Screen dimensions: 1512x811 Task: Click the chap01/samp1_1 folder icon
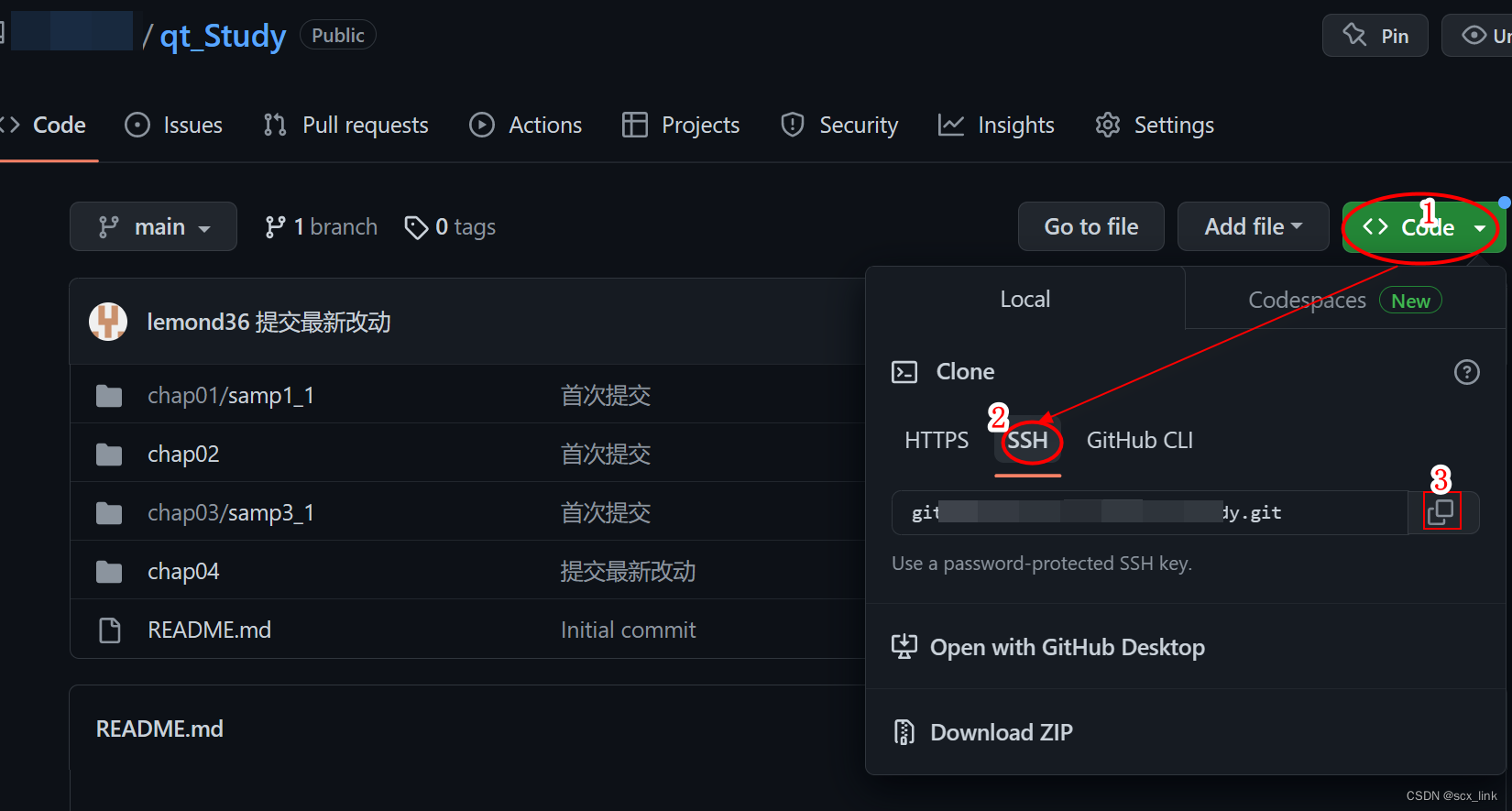[109, 396]
